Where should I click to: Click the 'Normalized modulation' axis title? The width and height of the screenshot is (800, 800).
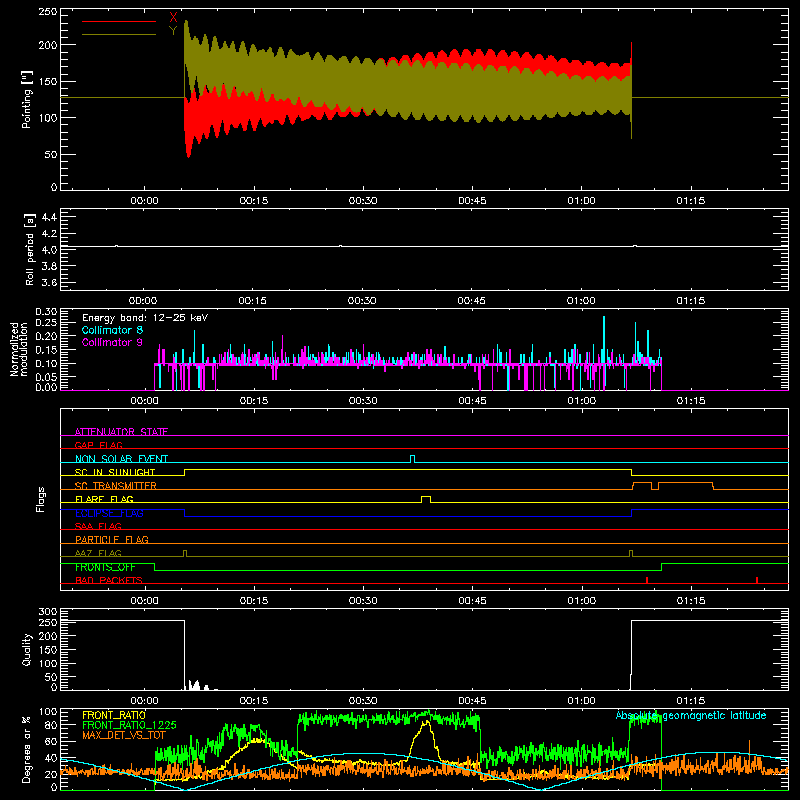(x=19, y=349)
